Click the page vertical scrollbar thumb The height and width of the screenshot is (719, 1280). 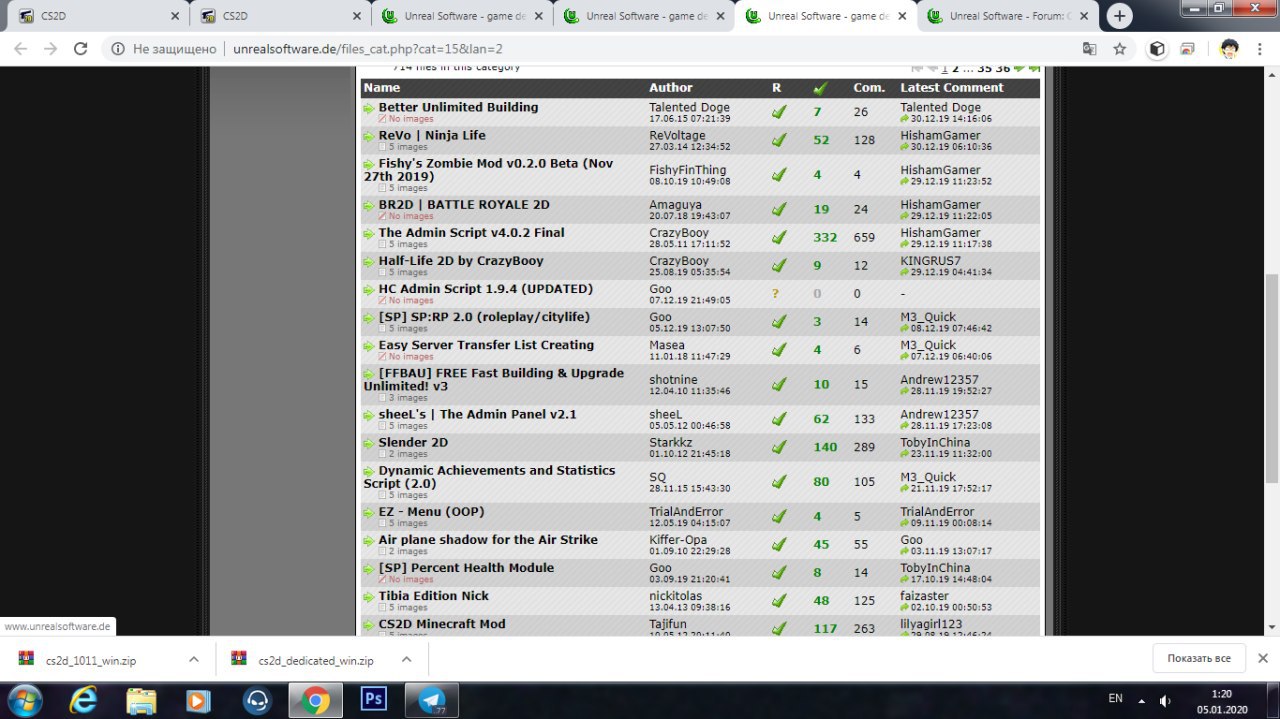(x=1271, y=380)
